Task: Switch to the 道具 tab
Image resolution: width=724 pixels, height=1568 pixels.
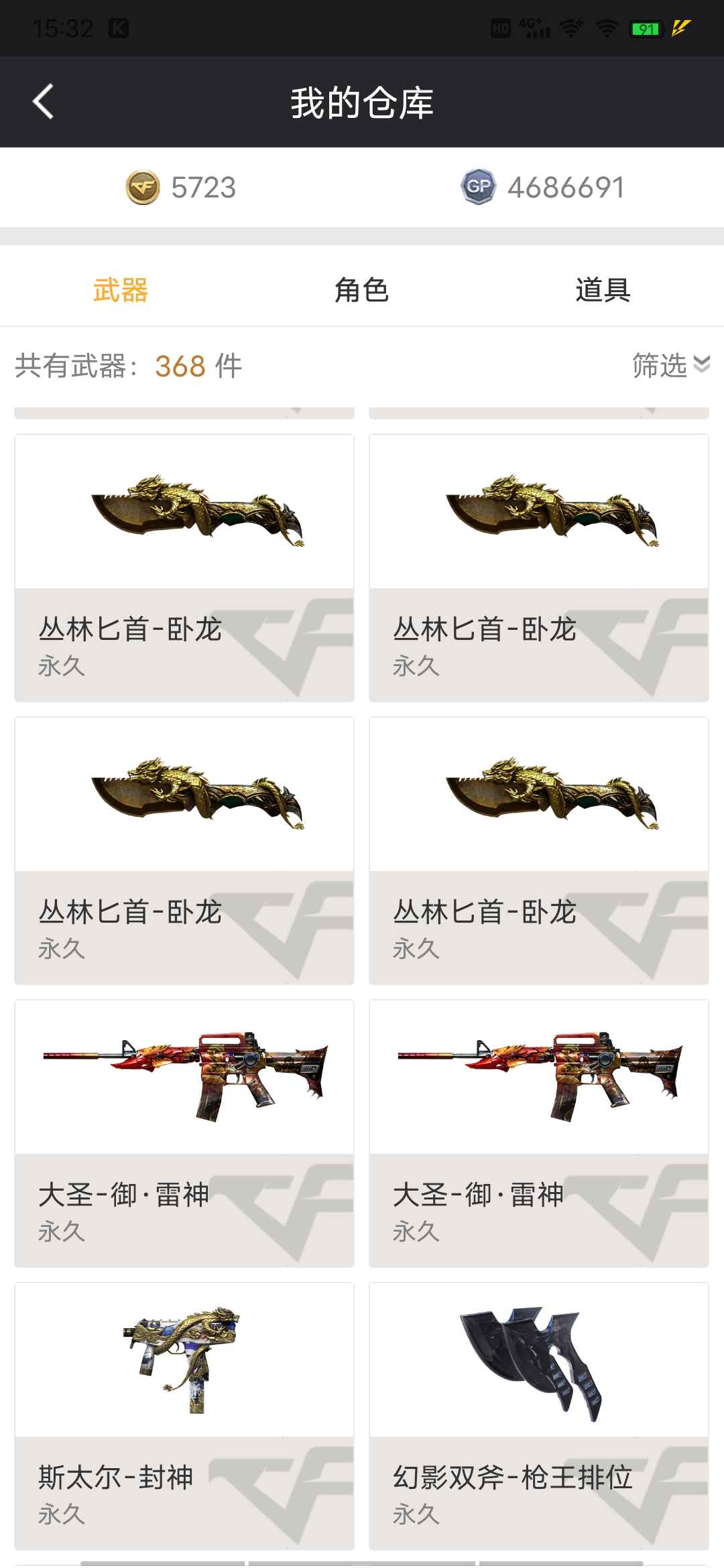Action: tap(603, 290)
